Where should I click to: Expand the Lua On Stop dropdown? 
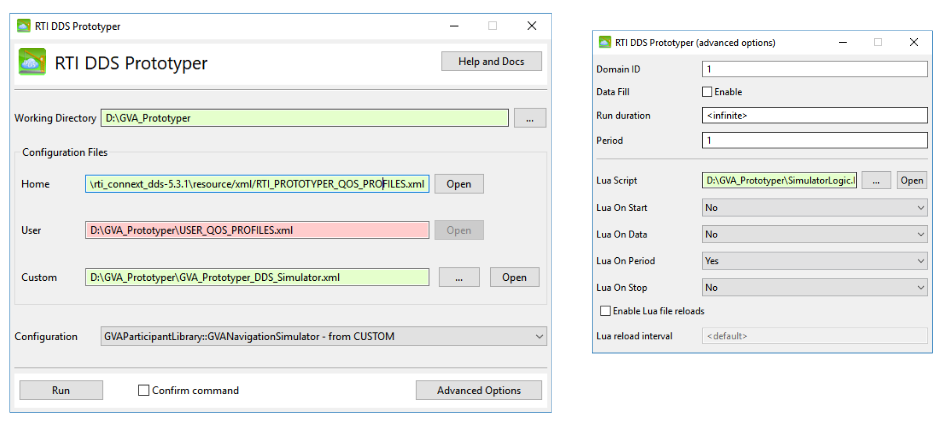[x=815, y=288]
